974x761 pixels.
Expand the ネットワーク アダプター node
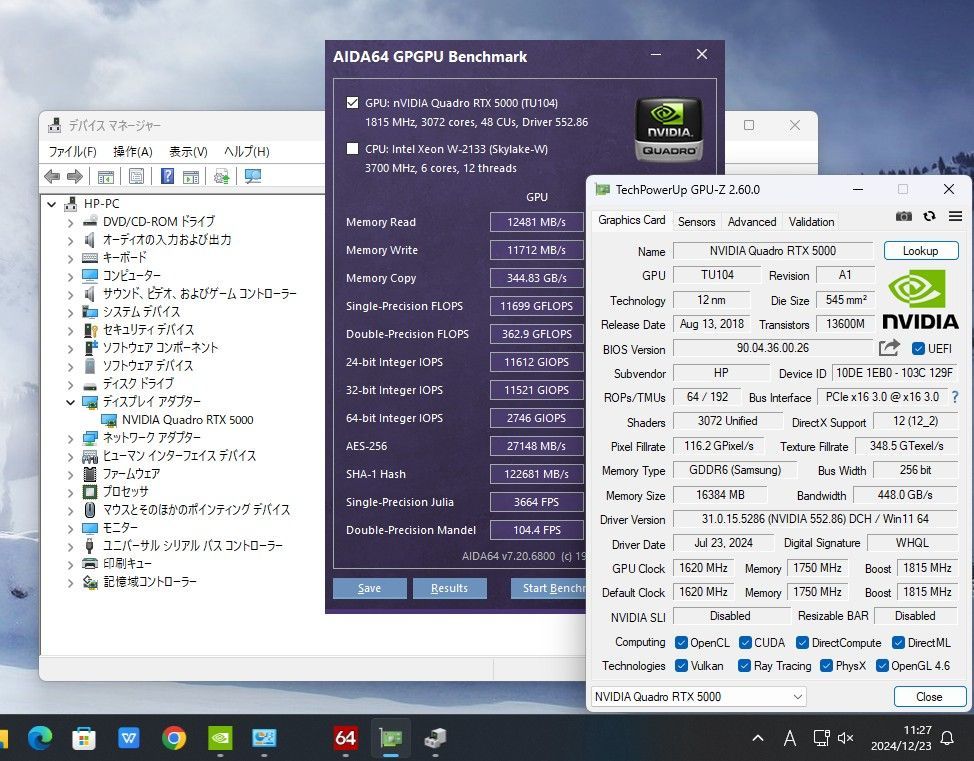click(70, 439)
